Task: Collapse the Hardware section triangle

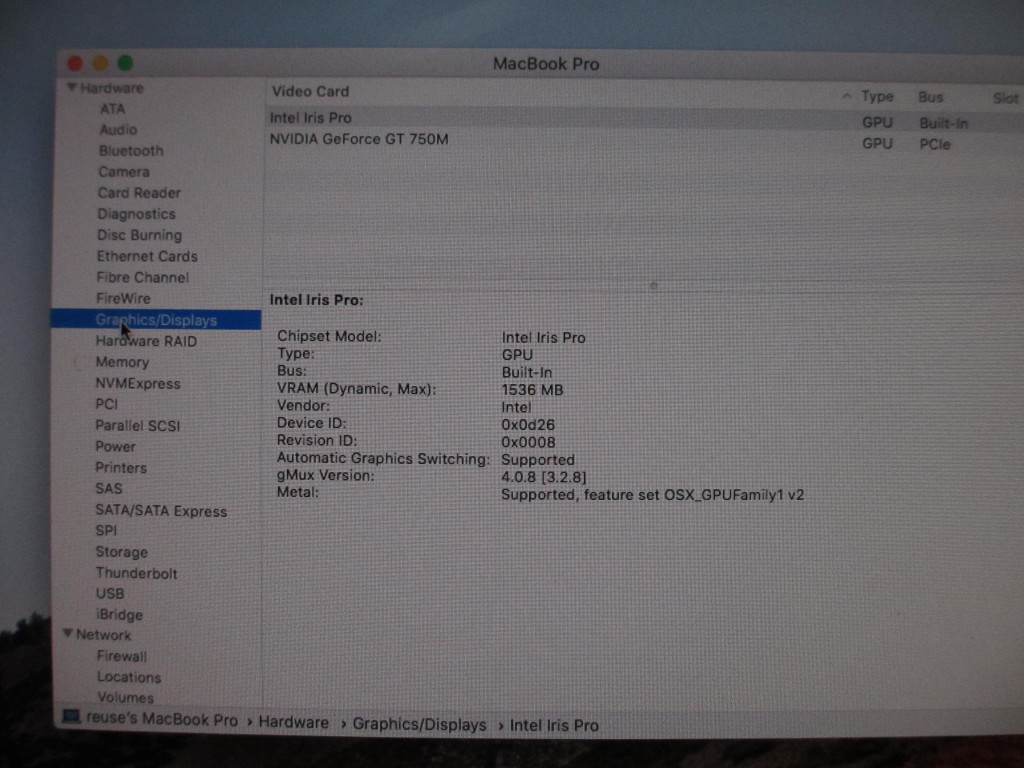Action: (72, 87)
